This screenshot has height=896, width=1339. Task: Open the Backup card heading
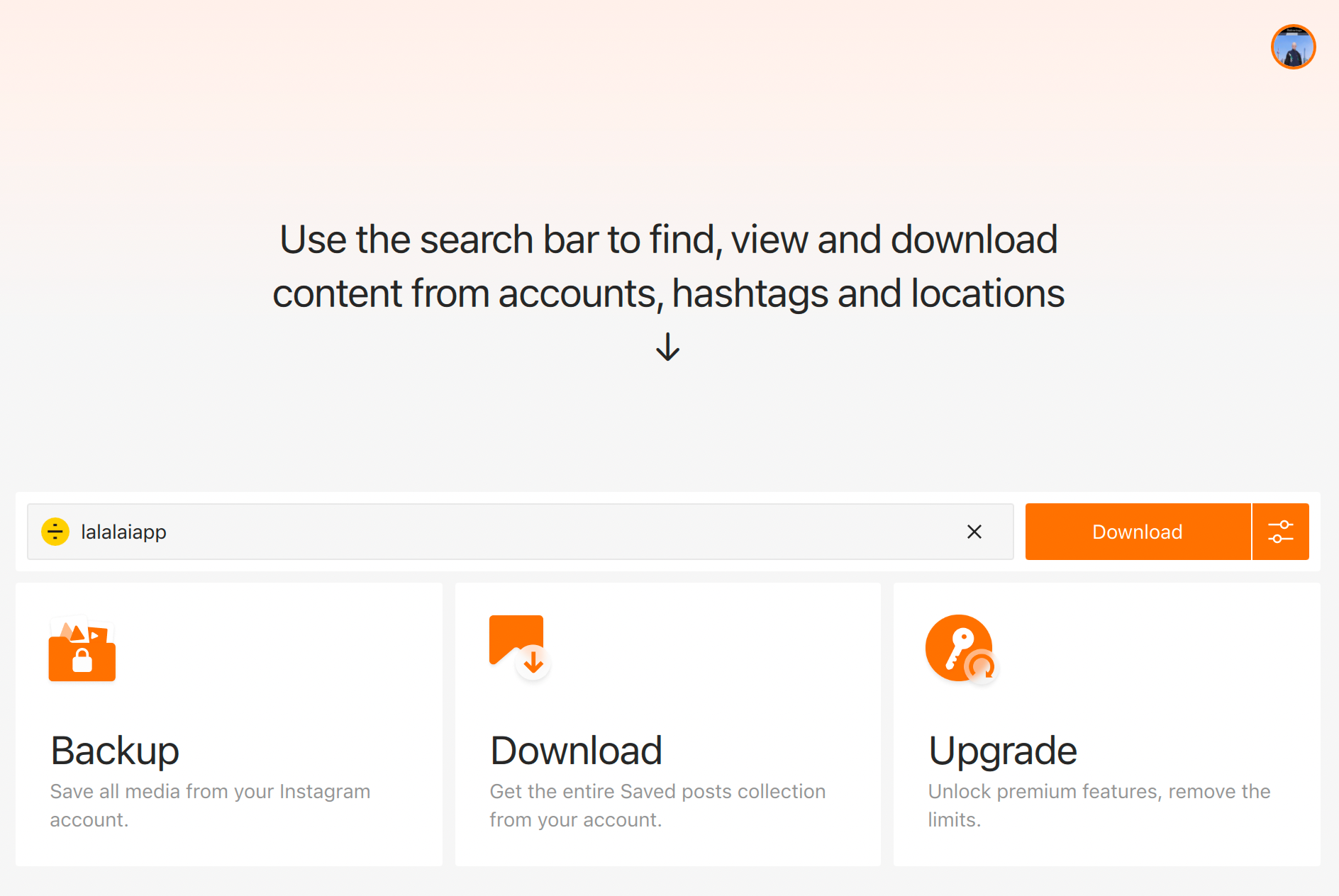pyautogui.click(x=115, y=750)
